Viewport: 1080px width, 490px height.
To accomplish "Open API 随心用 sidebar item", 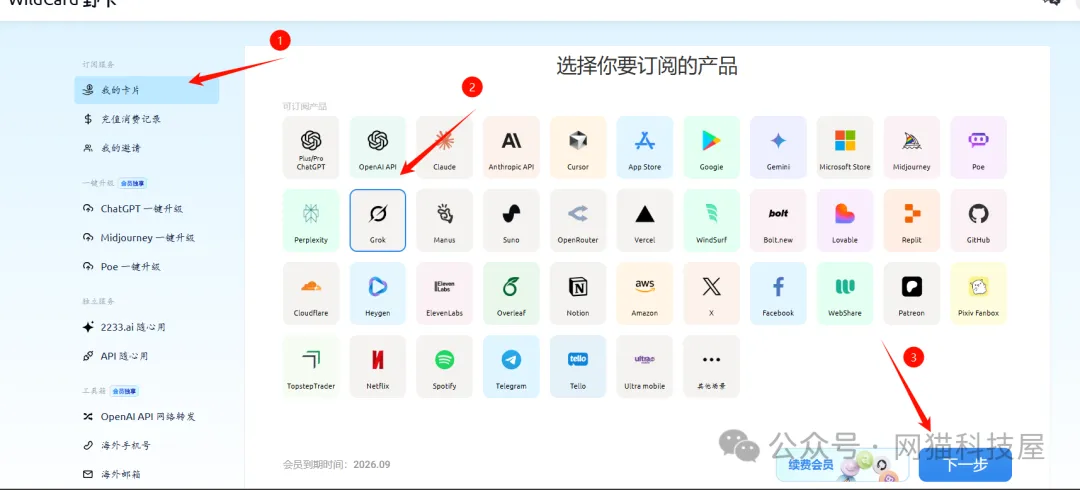I will tap(147, 356).
